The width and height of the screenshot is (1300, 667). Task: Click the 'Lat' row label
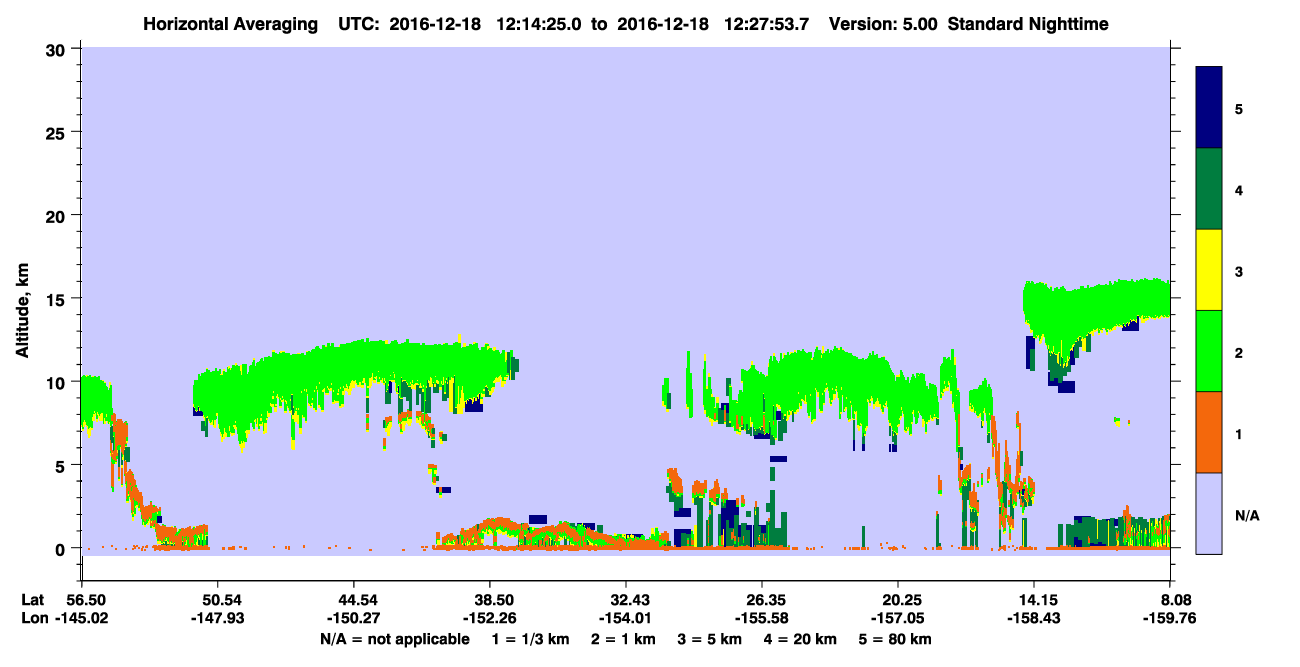pos(33,599)
